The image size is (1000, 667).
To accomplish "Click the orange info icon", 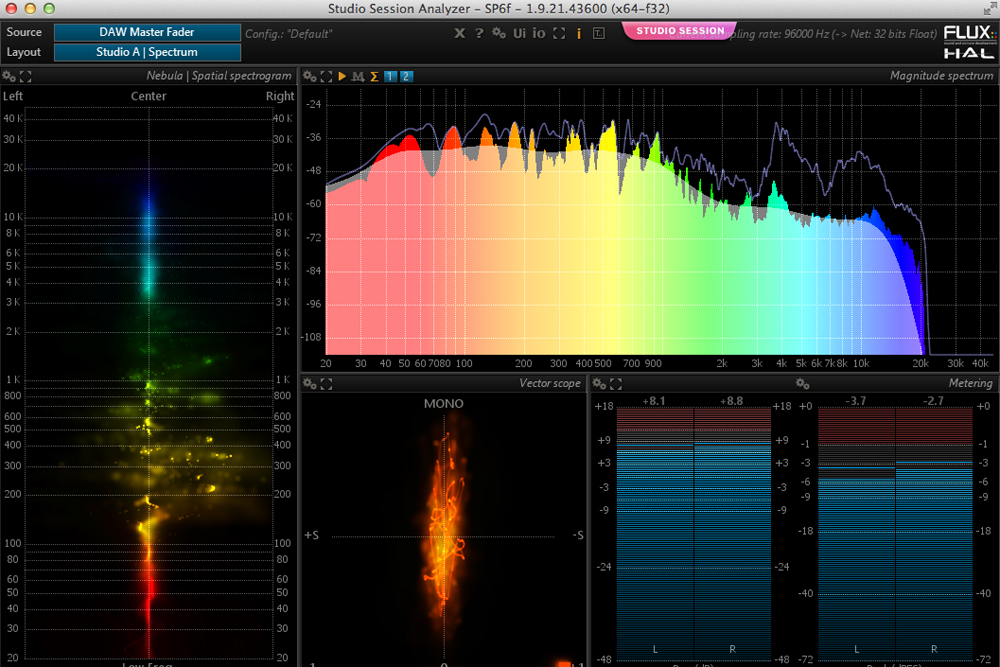I will [579, 34].
